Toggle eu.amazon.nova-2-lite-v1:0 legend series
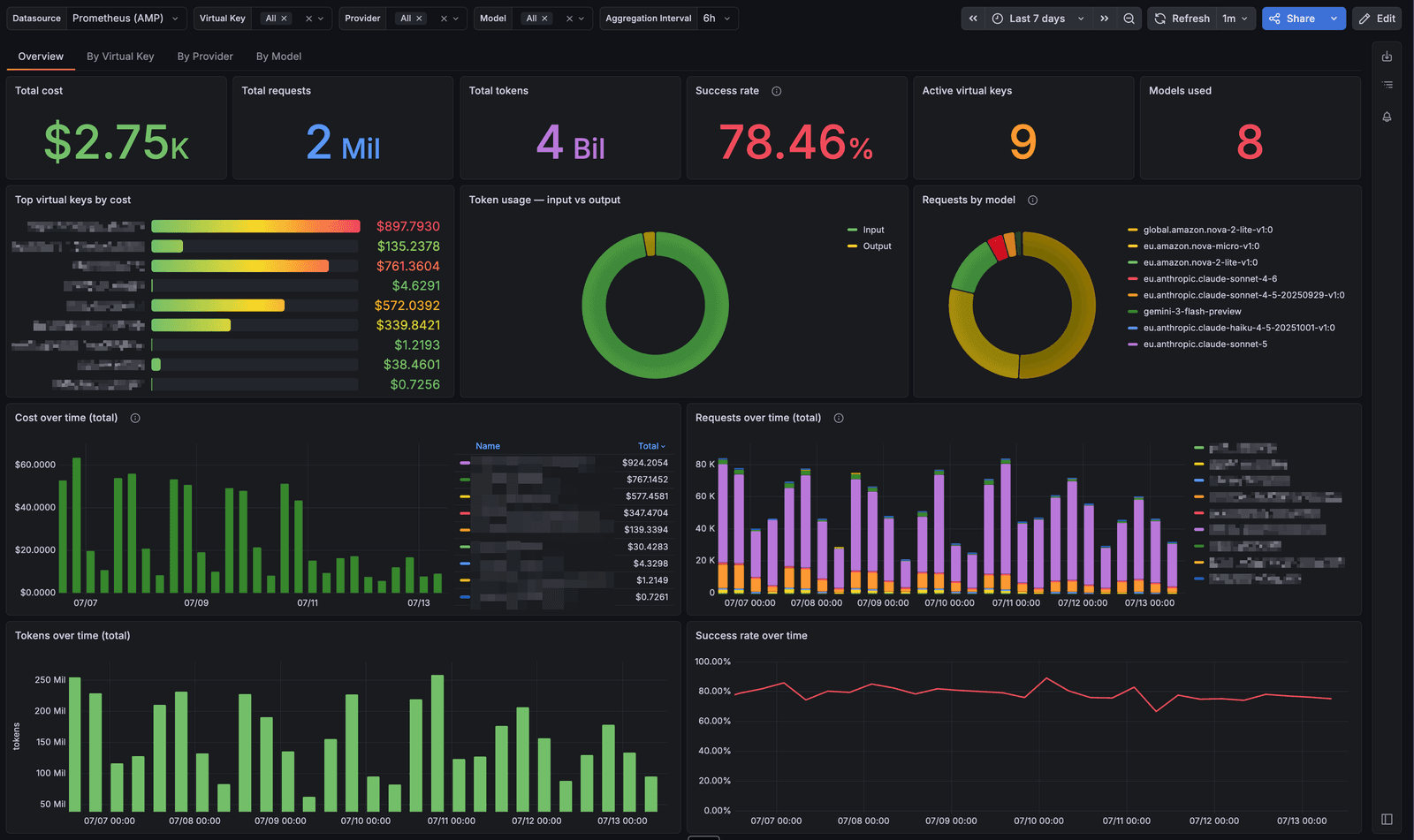 [1200, 262]
